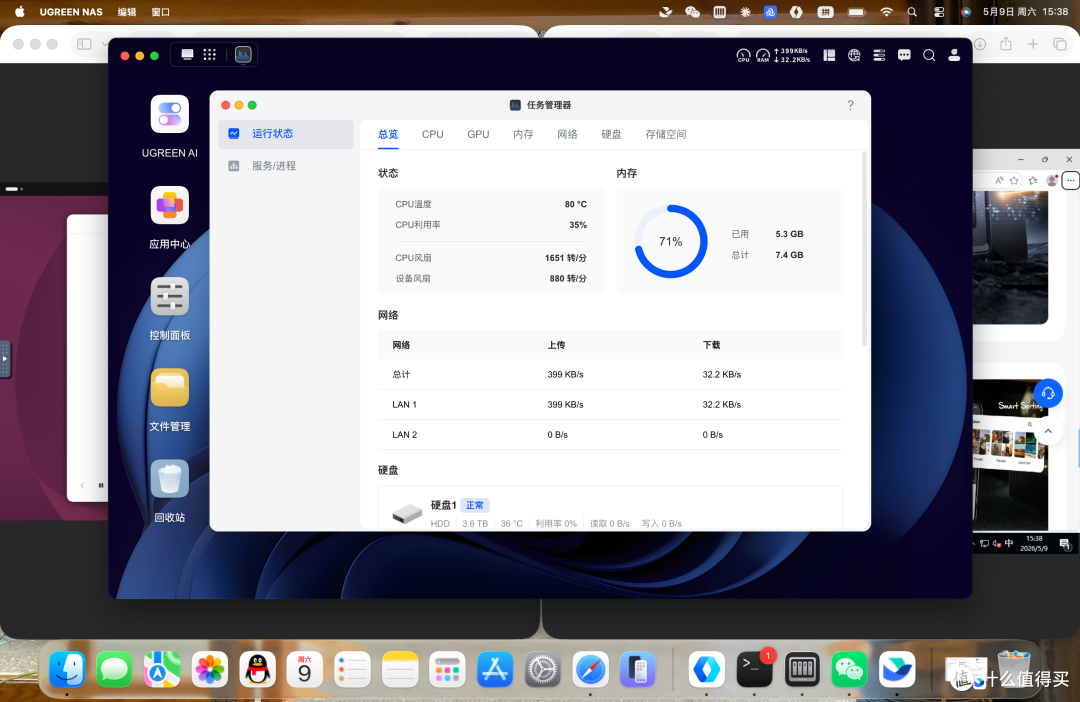
Task: Open the user account icon in NAS toolbar
Action: [954, 55]
